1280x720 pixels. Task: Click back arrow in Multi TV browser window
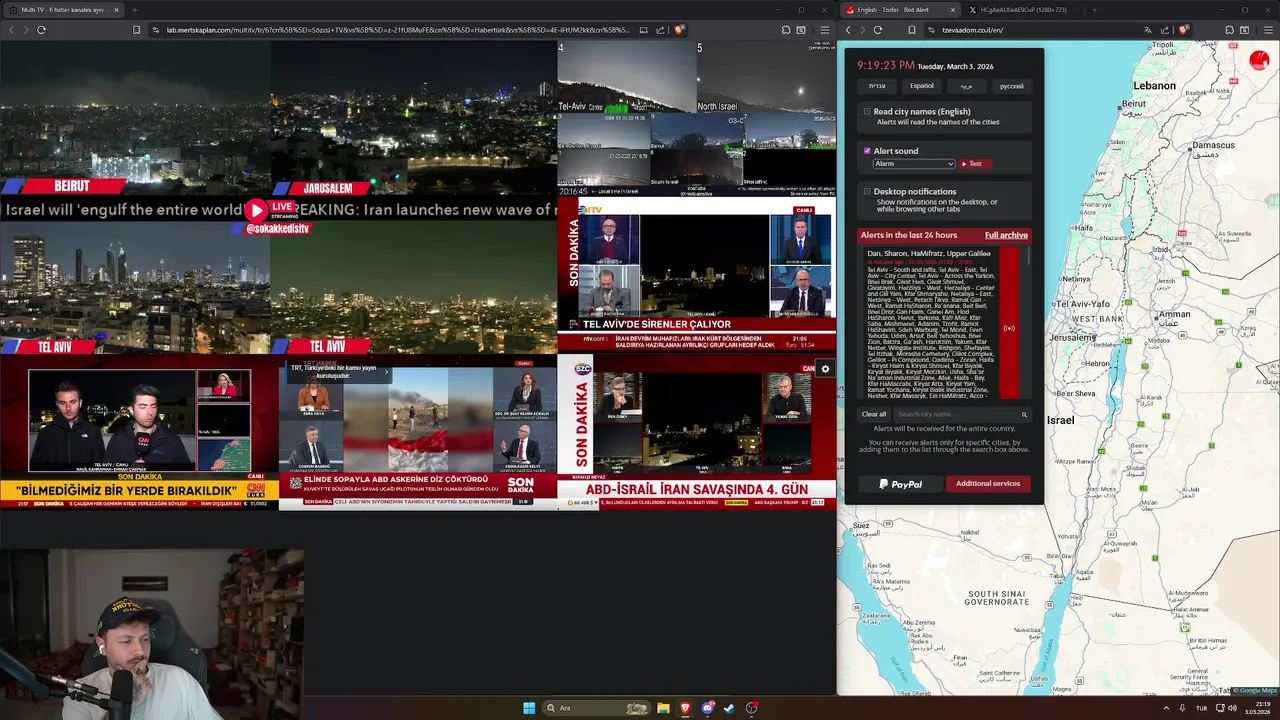11,30
